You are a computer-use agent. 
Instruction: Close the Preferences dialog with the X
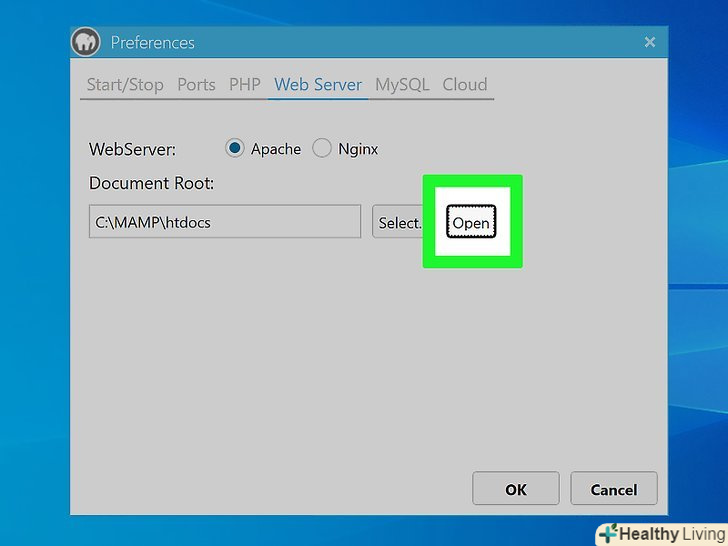pyautogui.click(x=650, y=42)
